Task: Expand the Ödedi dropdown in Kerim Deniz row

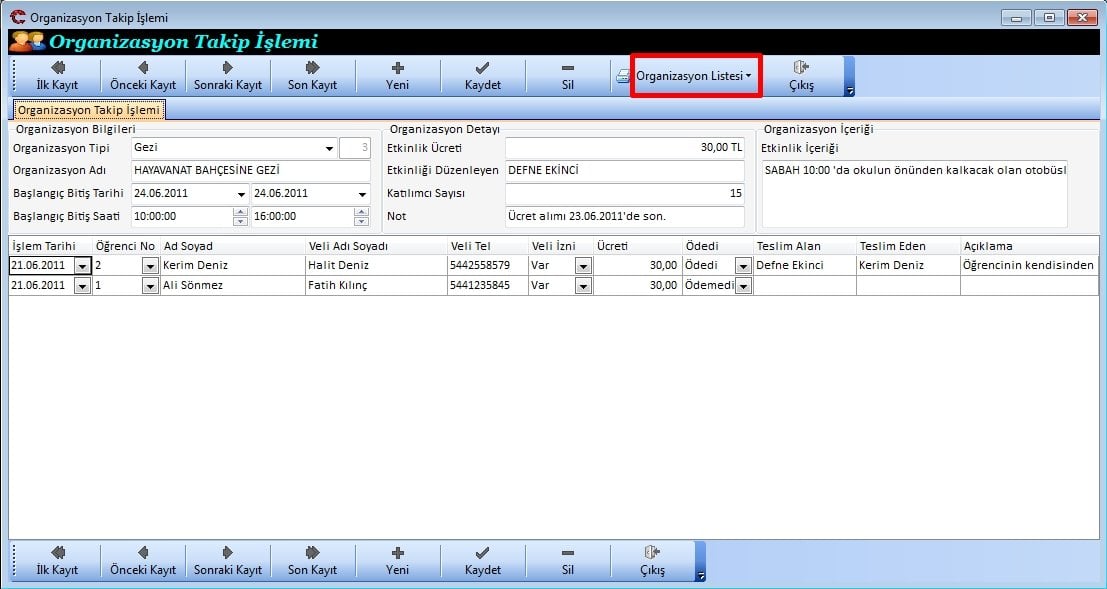Action: [743, 266]
